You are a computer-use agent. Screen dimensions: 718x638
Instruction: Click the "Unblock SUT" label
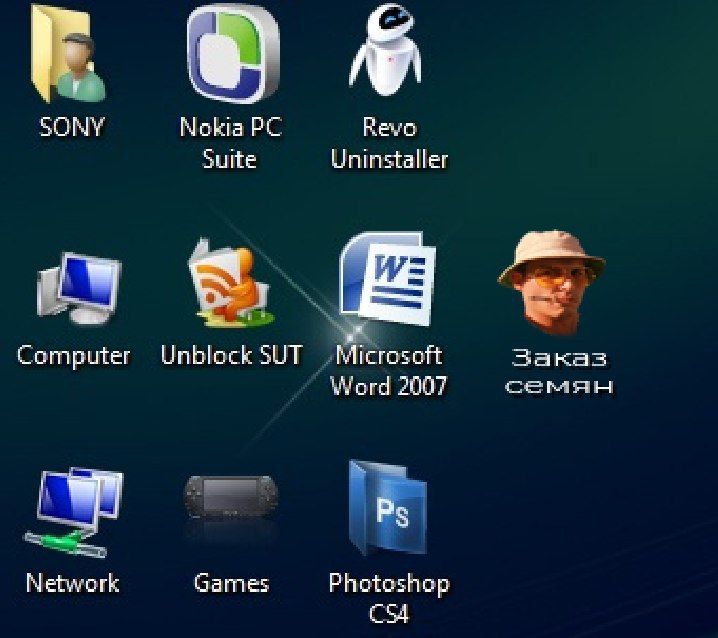231,354
